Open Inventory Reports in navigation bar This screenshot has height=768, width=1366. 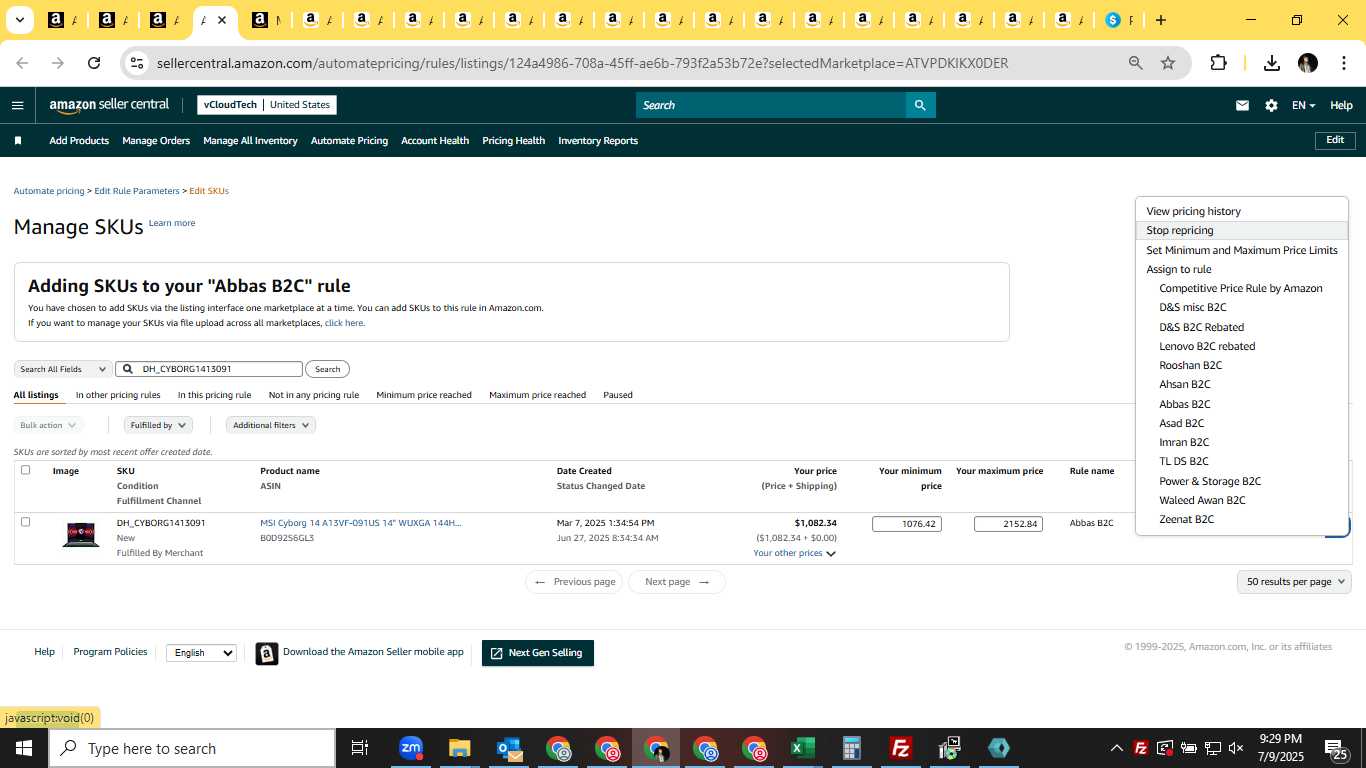tap(598, 141)
